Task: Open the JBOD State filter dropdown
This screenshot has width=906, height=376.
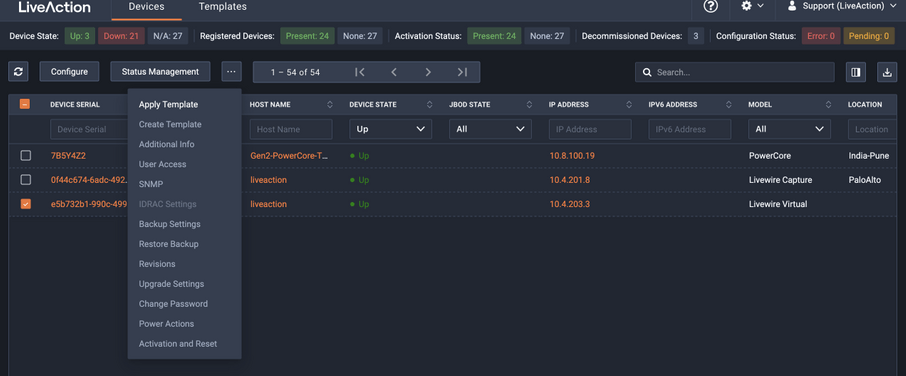Action: [491, 129]
